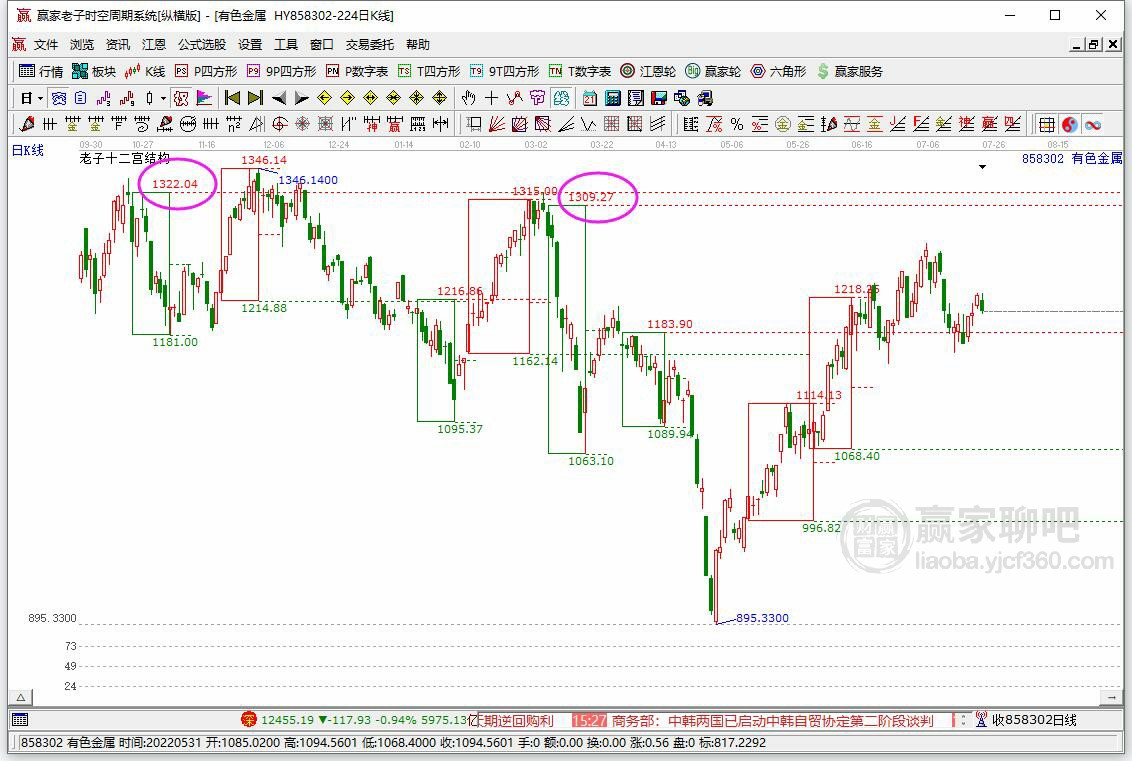
Task: Click the status bar grid icon at left
Action: pos(19,719)
